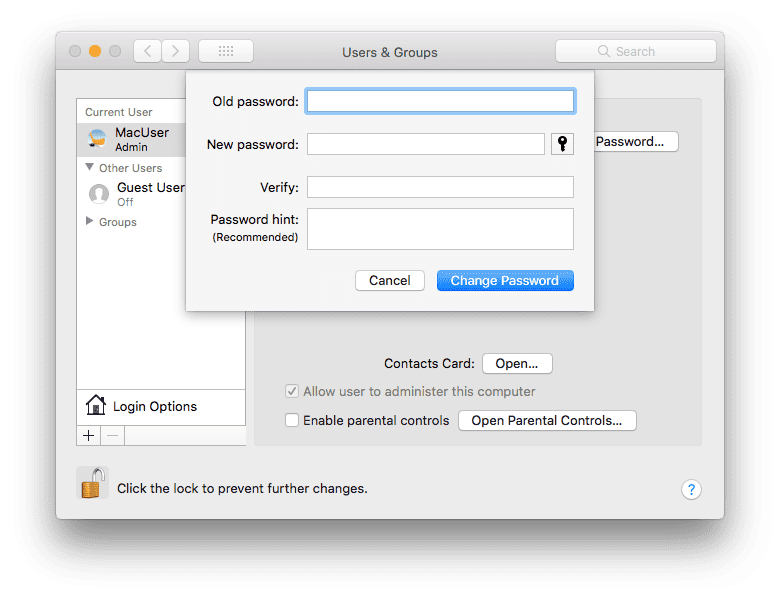Focus the Old password field
The image size is (780, 599).
440,101
